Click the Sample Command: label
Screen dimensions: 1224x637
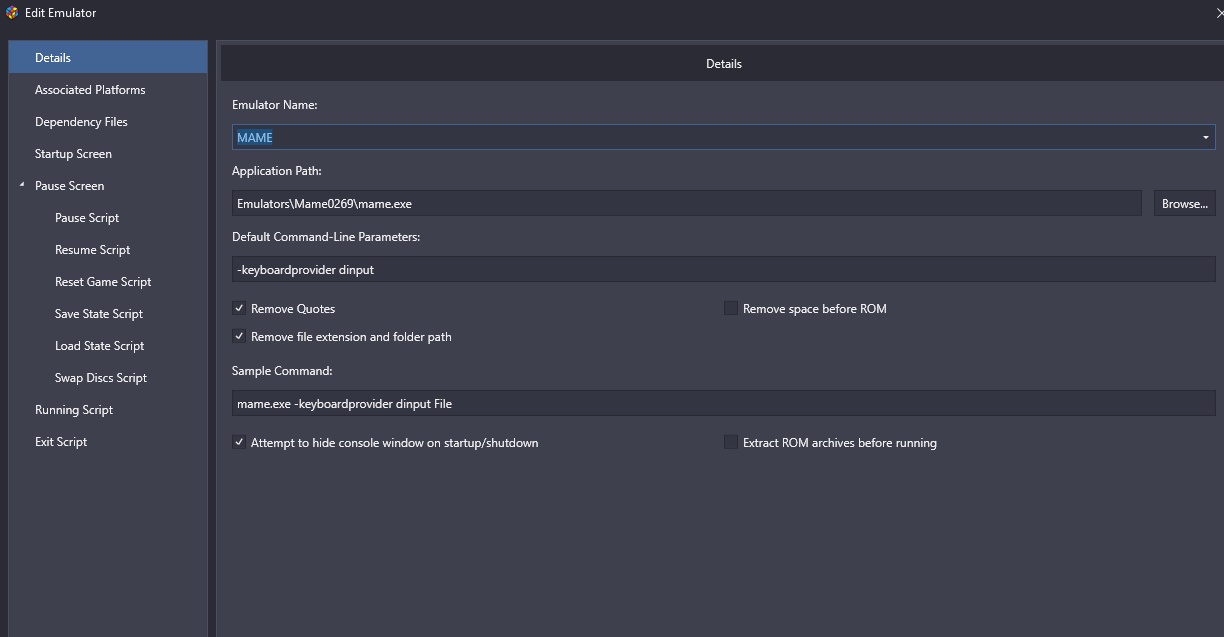click(282, 371)
